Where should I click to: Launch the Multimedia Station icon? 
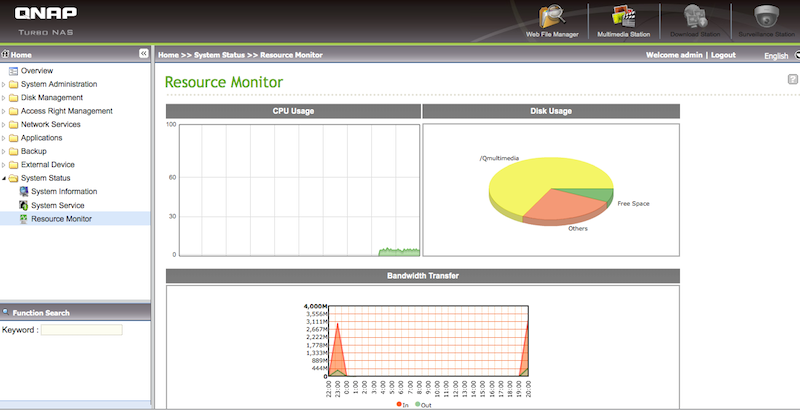coord(624,16)
